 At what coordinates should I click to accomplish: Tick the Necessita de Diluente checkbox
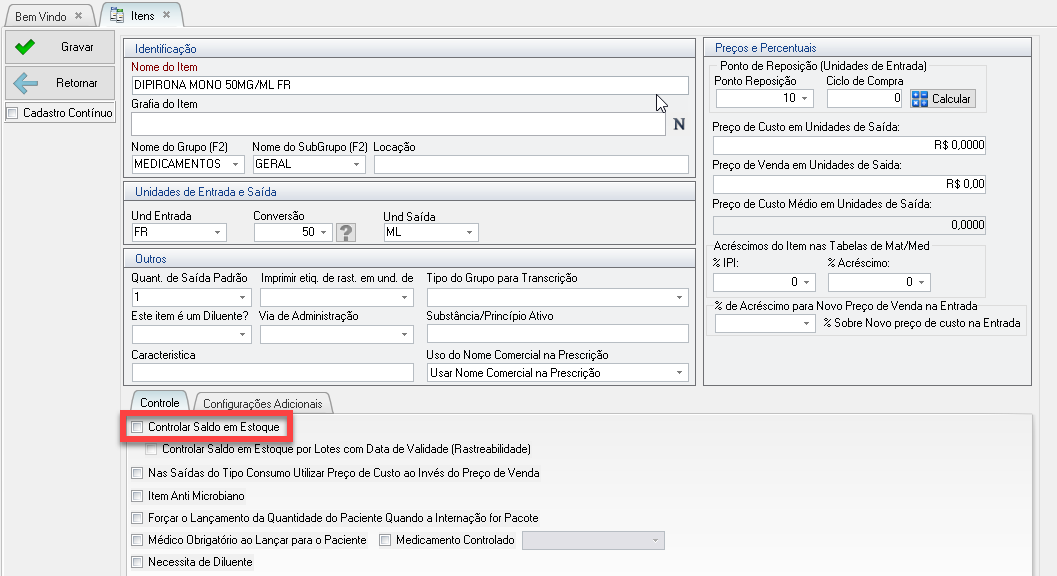tap(138, 562)
